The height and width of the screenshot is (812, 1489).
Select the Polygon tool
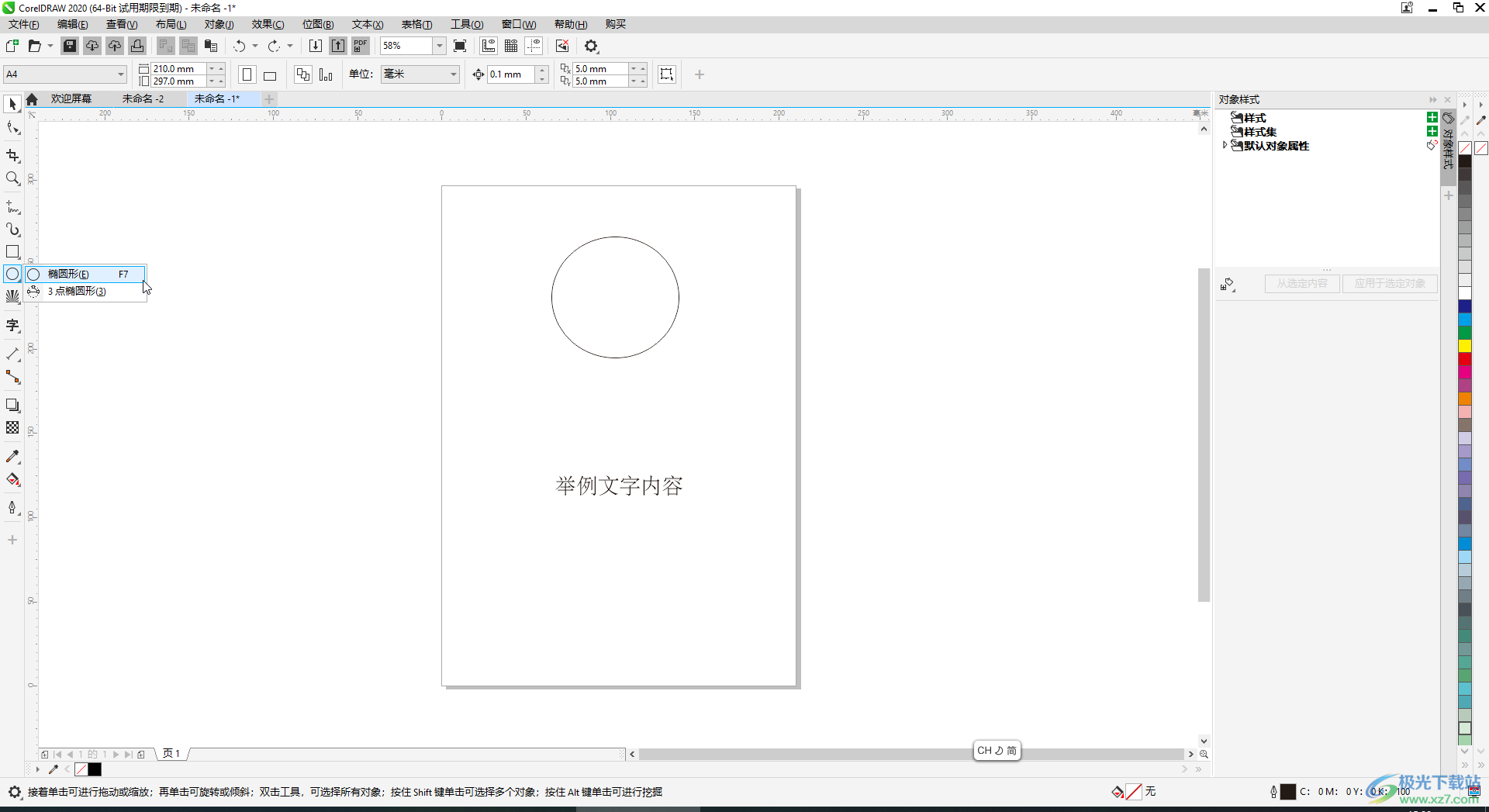12,296
